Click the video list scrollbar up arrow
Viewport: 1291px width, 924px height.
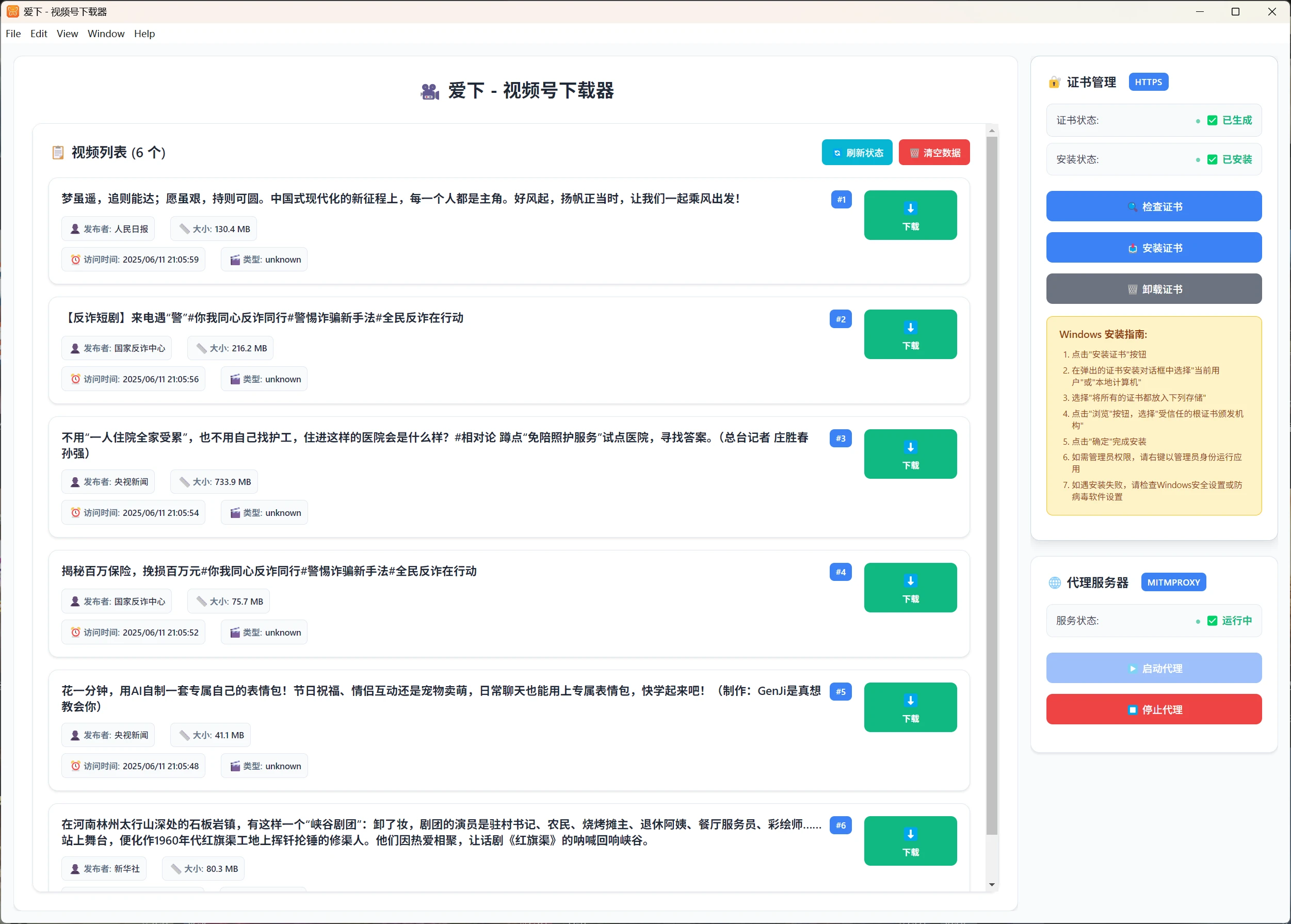[992, 131]
